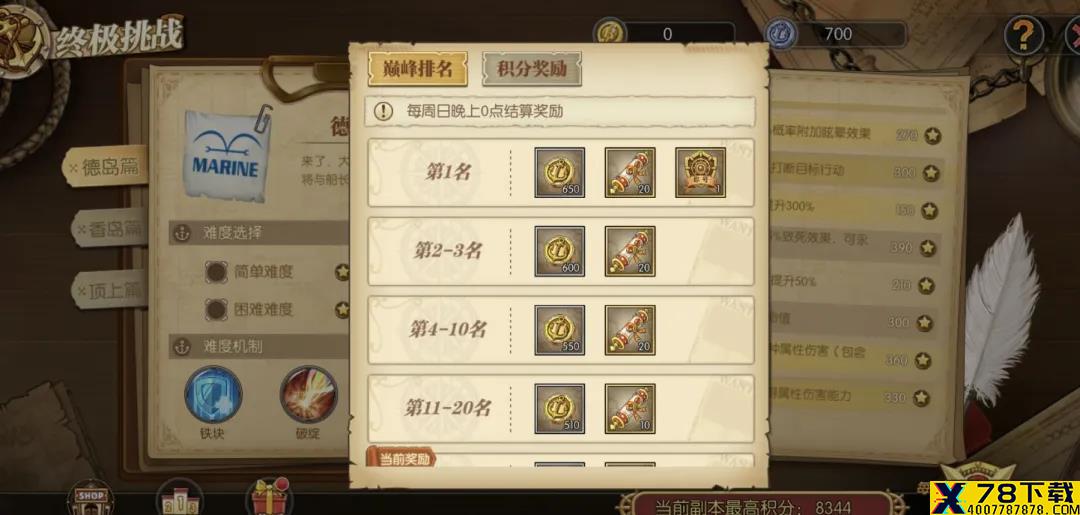Tap the 600 gold coin icon in 第2-3名
Image resolution: width=1080 pixels, height=515 pixels.
[559, 251]
